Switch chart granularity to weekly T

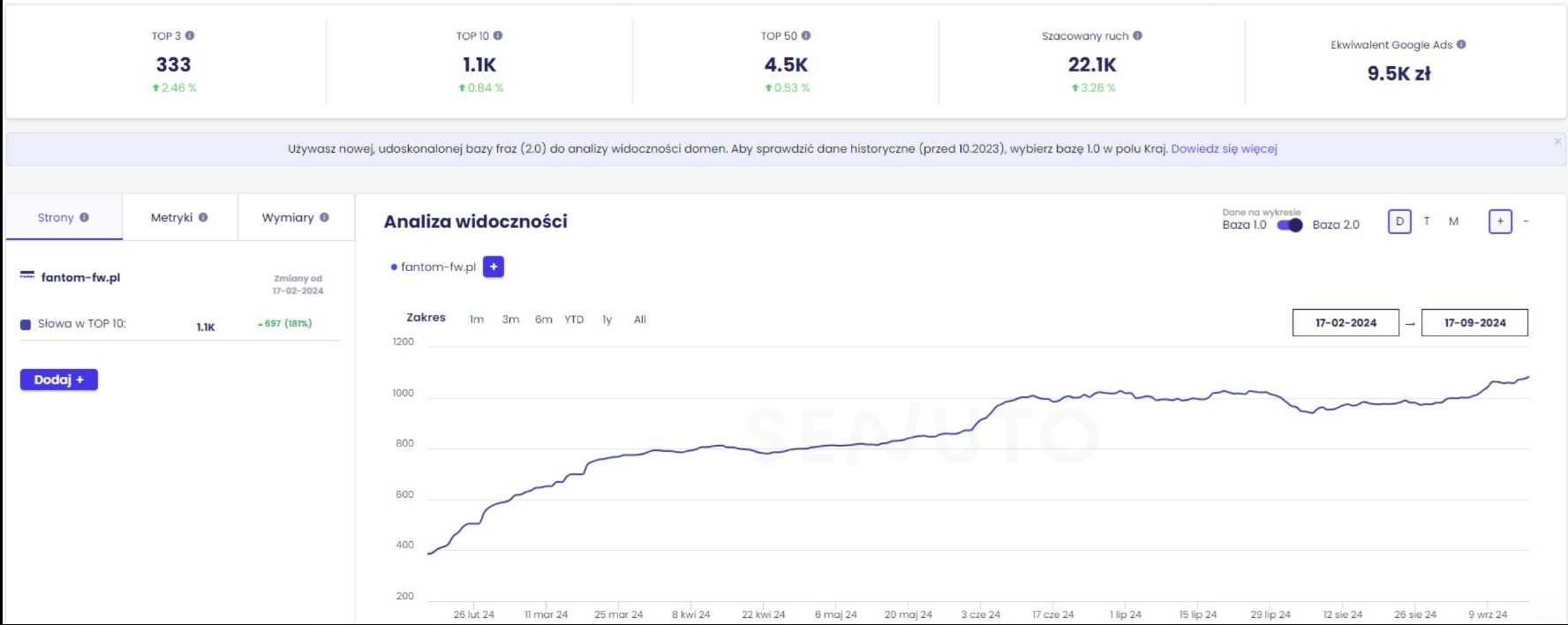1427,222
